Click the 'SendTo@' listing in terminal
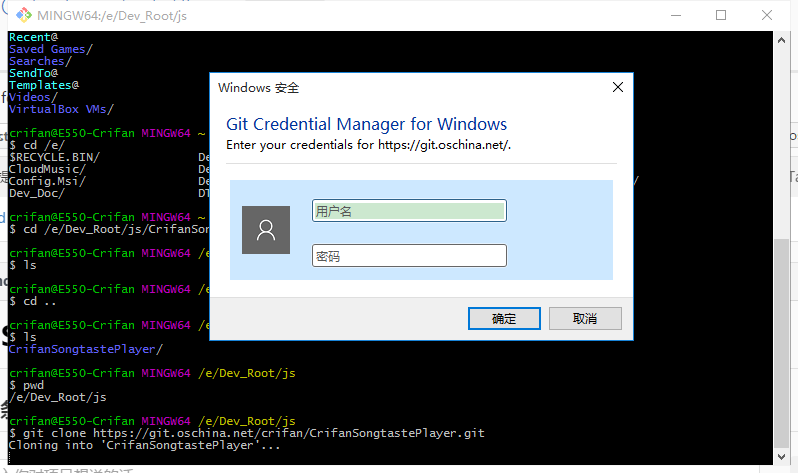The height and width of the screenshot is (473, 798). [x=34, y=73]
